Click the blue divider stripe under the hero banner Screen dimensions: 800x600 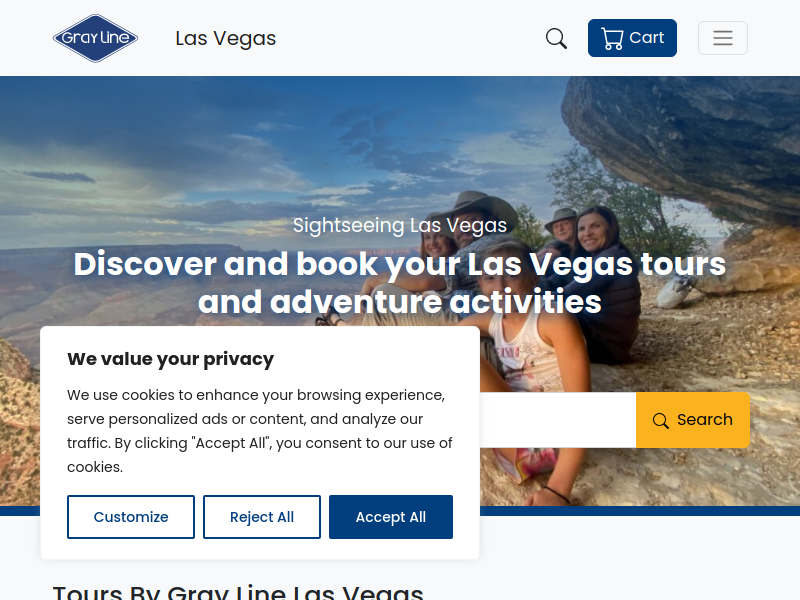640,511
